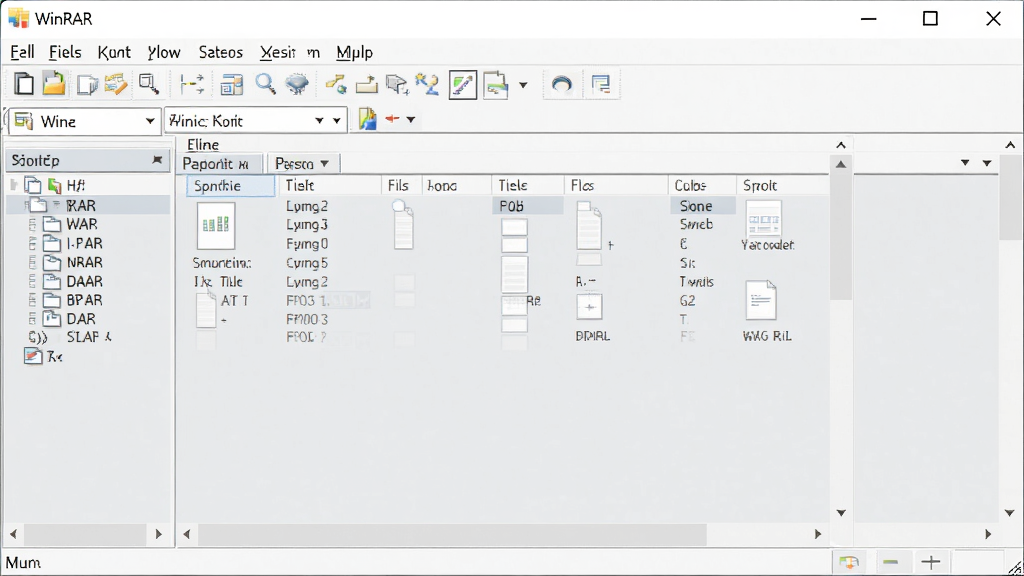Open the Wine combo box
1024x576 pixels.
click(x=84, y=121)
